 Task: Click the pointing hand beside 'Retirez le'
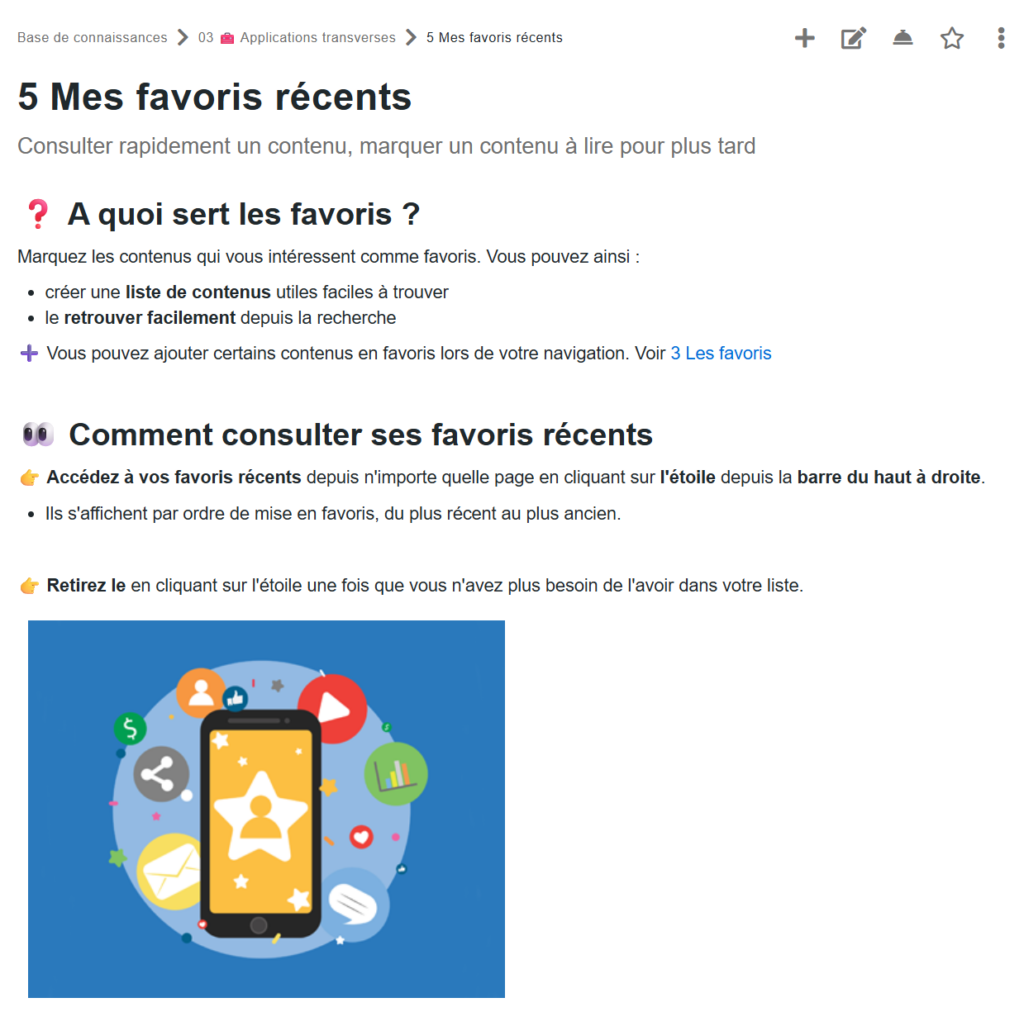coord(29,585)
